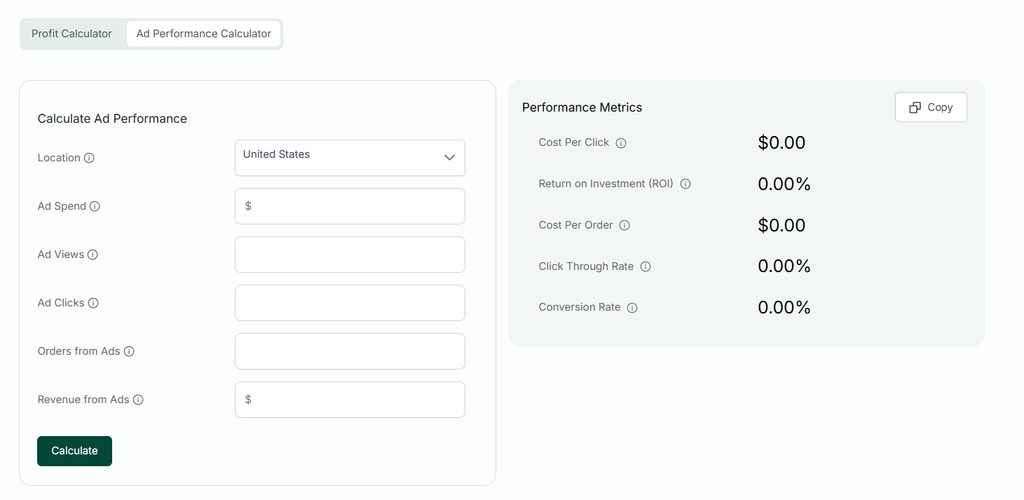
Task: Click the Ad Clicks info icon
Action: pyautogui.click(x=93, y=303)
